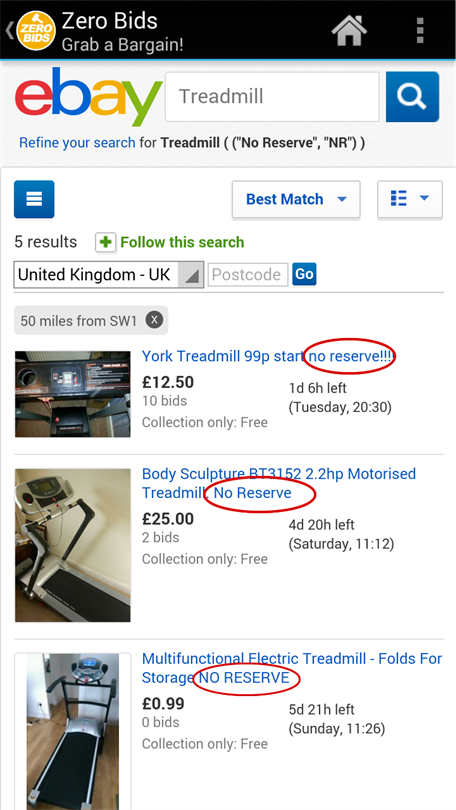Image resolution: width=456 pixels, height=810 pixels.
Task: Open Body Sculpture BT3152 treadmill listing
Action: point(279,483)
